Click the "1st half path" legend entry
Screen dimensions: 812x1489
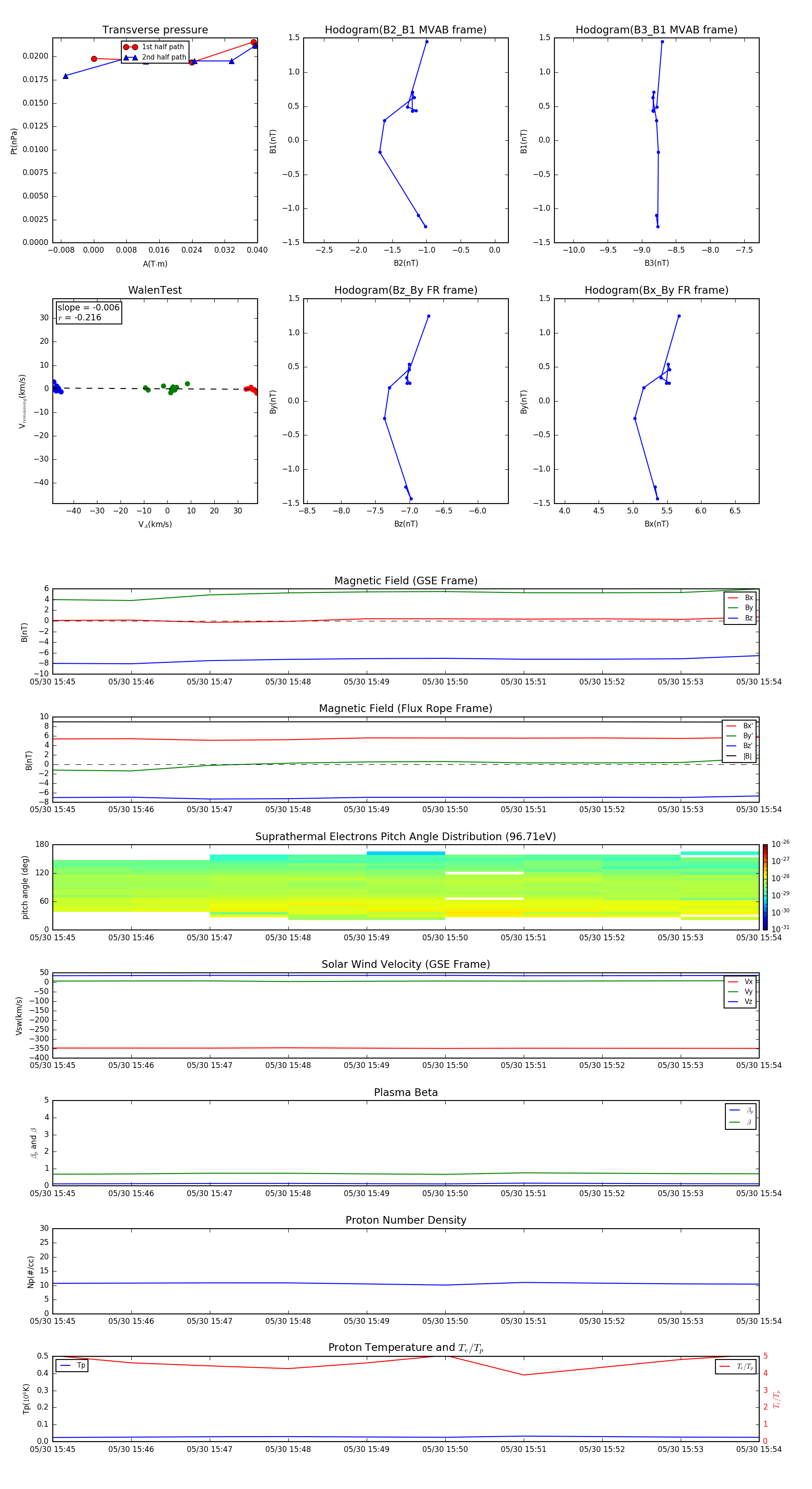coord(155,47)
